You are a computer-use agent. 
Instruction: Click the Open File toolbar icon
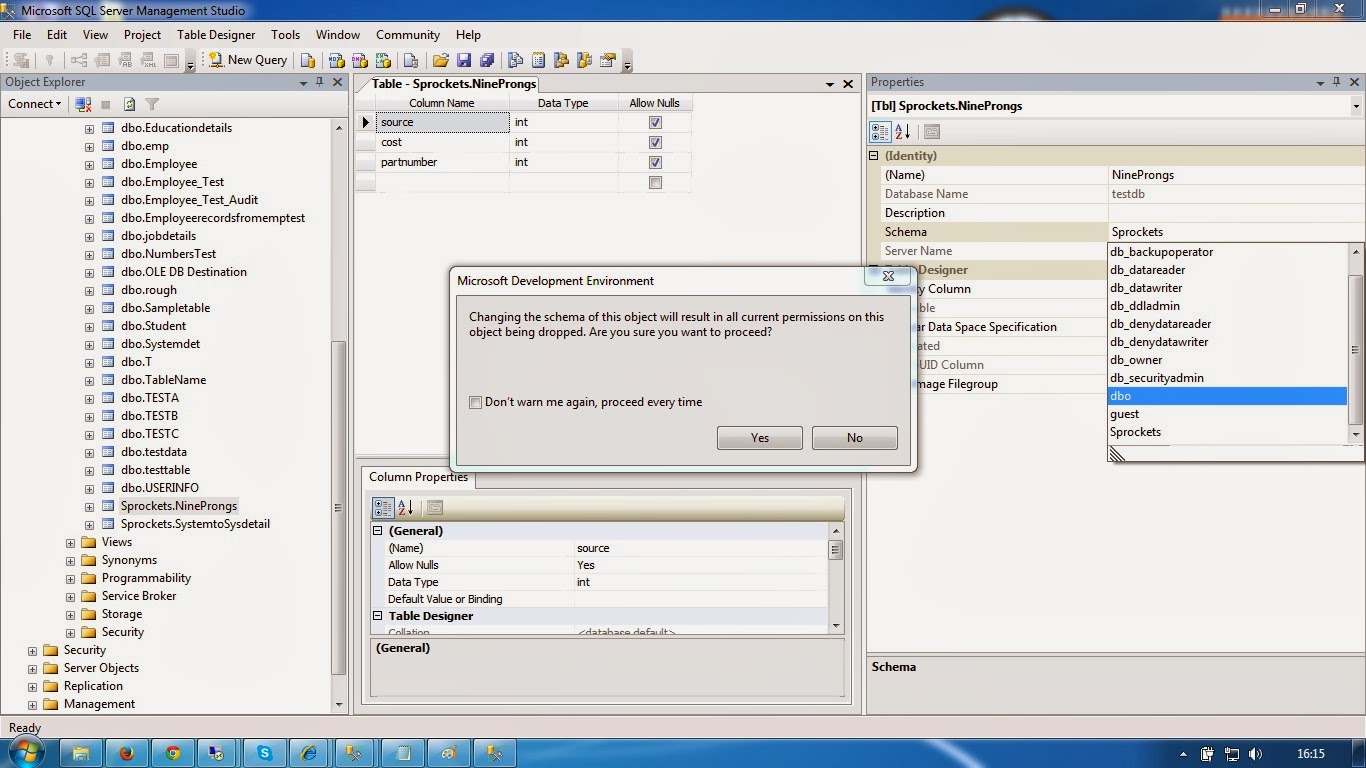pos(440,61)
